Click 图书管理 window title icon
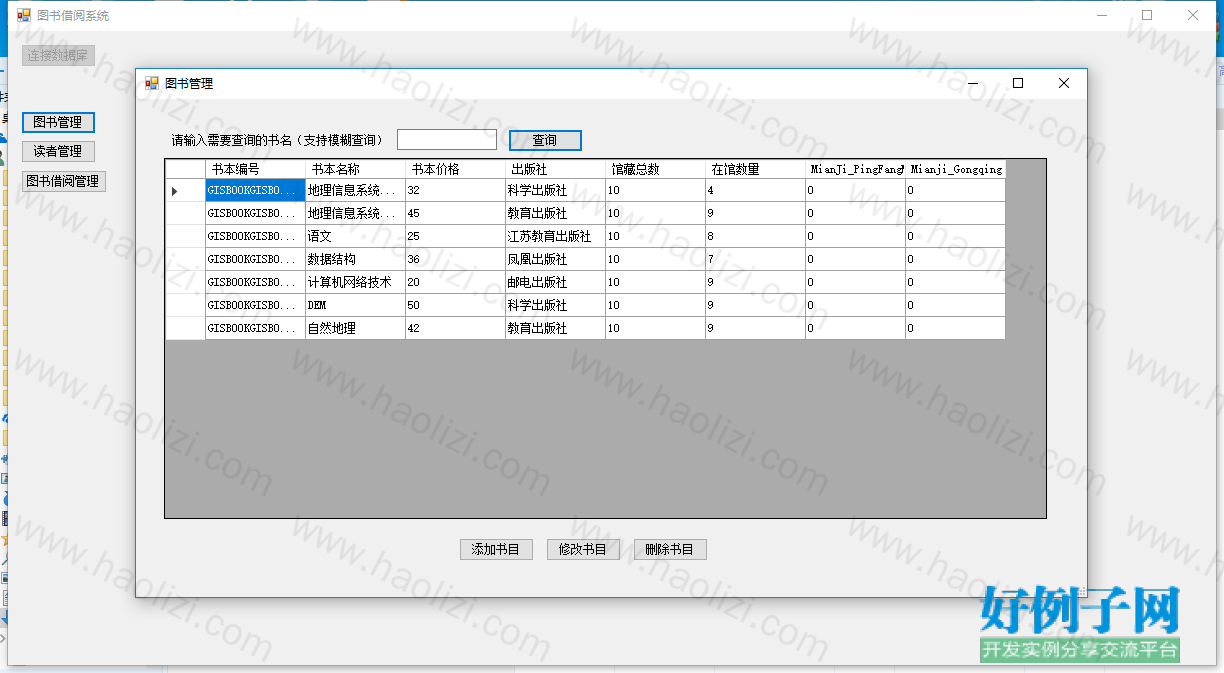 [152, 83]
